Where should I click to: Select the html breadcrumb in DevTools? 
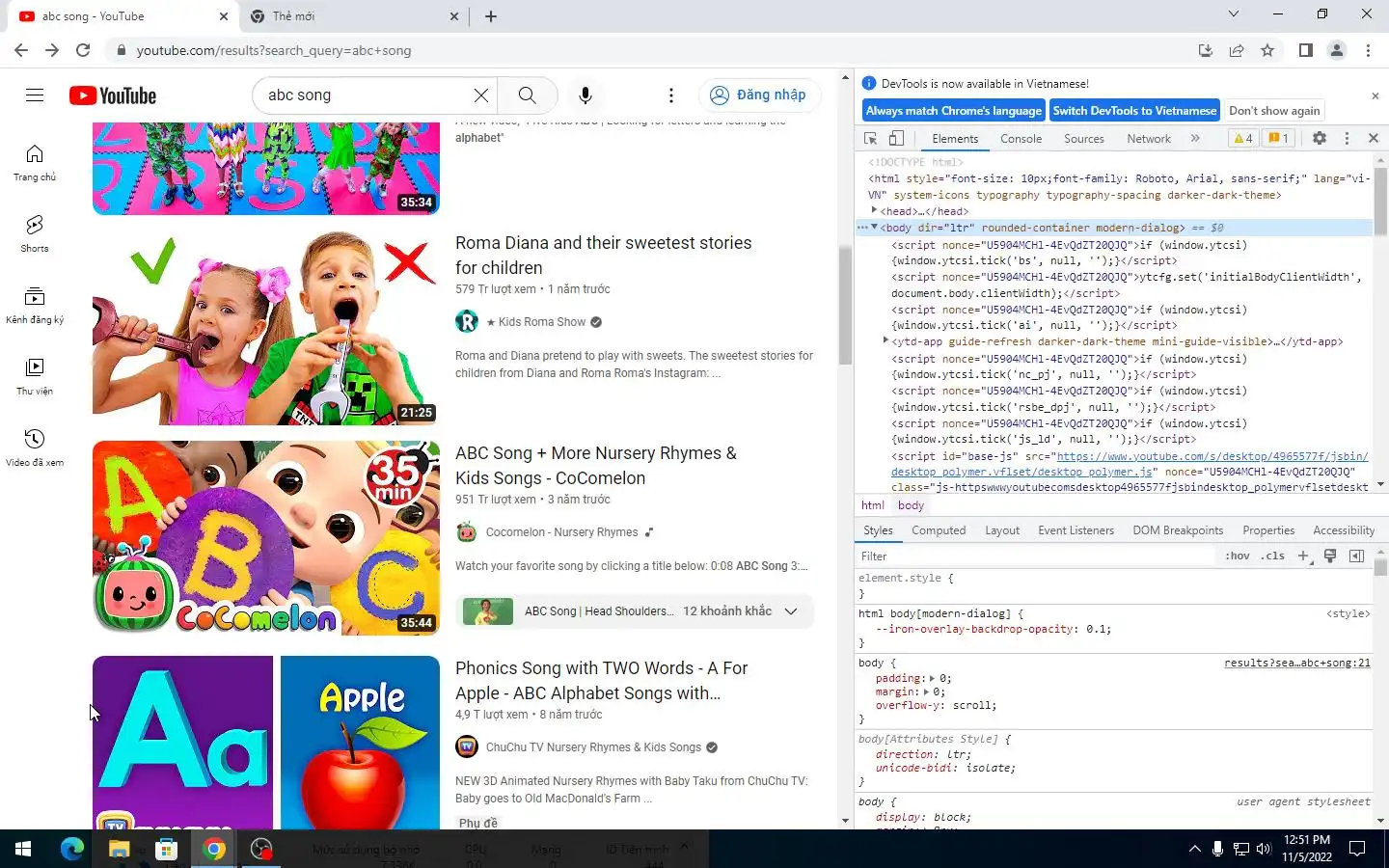click(x=872, y=505)
